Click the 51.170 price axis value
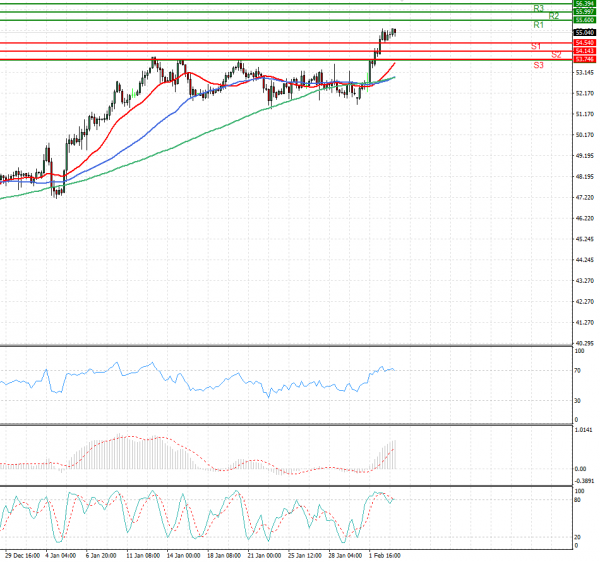This screenshot has height=562, width=600. point(585,114)
